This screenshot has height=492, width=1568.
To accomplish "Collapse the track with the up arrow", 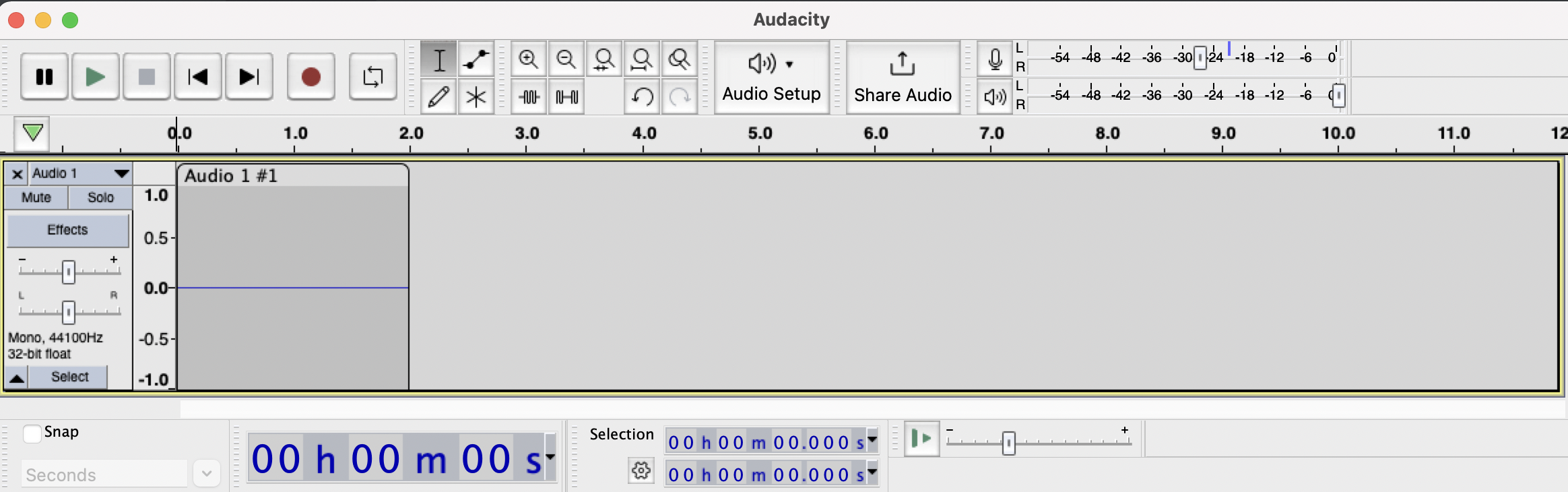I will click(17, 377).
